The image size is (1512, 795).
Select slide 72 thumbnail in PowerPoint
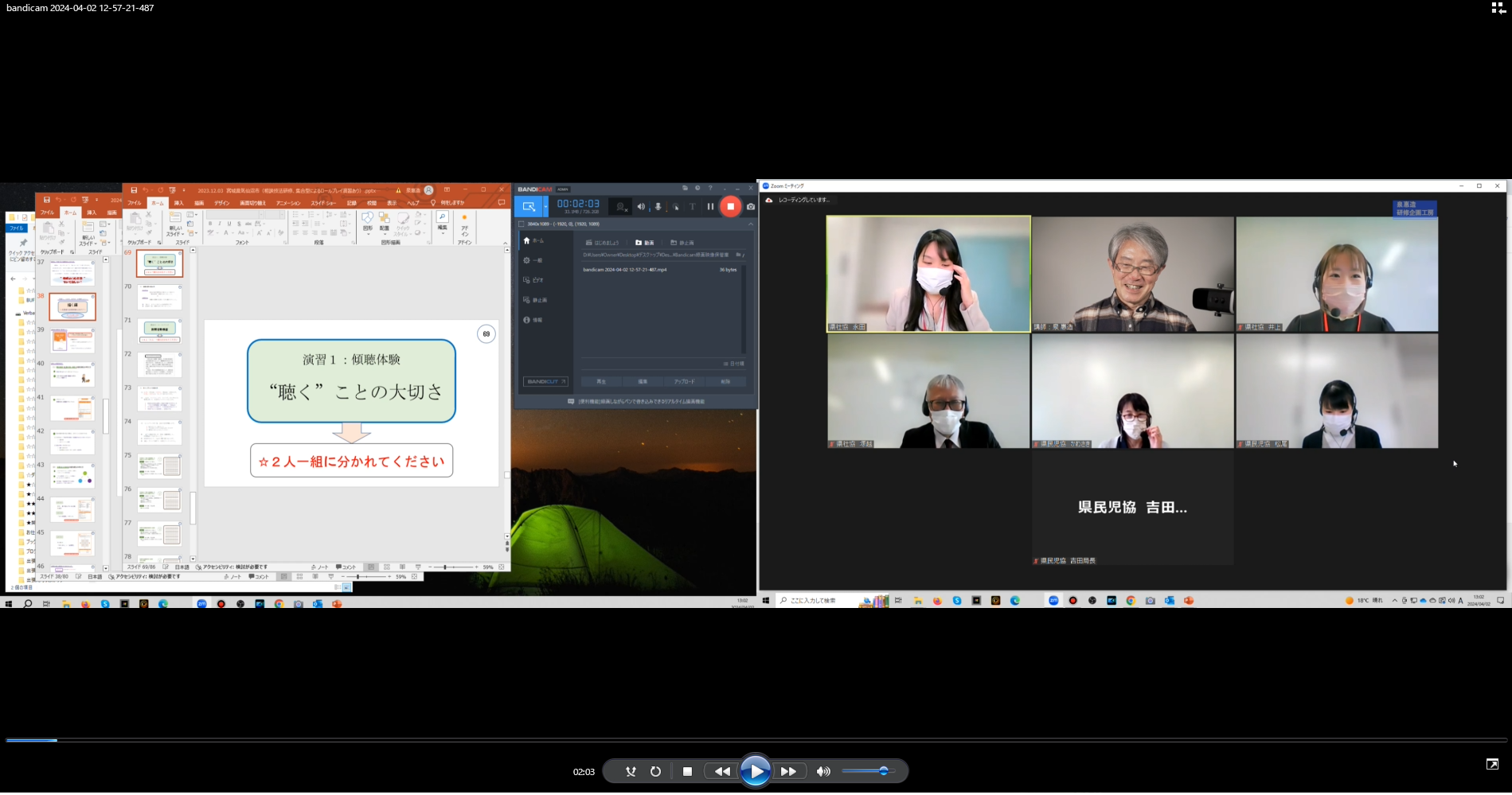click(160, 364)
